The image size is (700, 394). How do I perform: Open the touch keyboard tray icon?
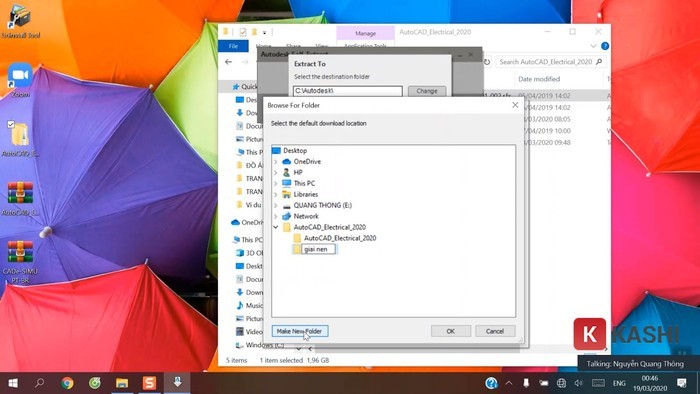[x=598, y=383]
